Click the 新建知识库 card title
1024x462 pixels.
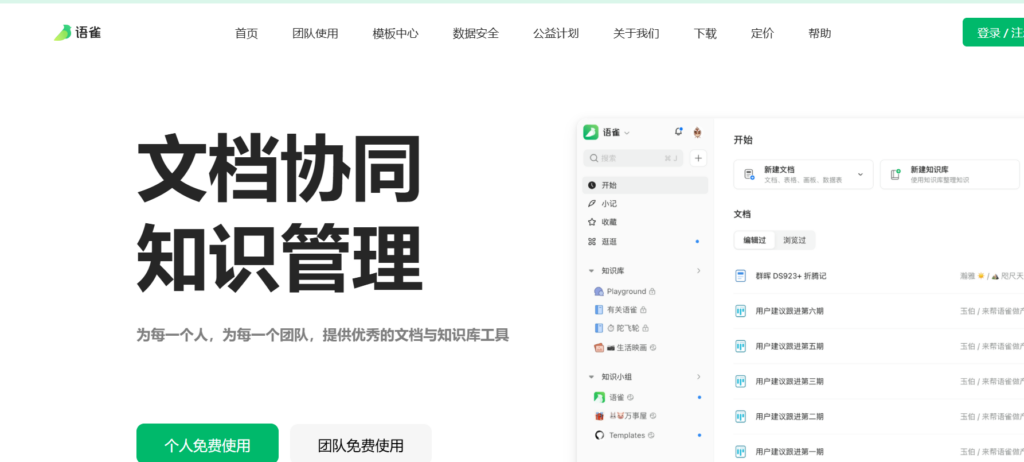pos(929,169)
